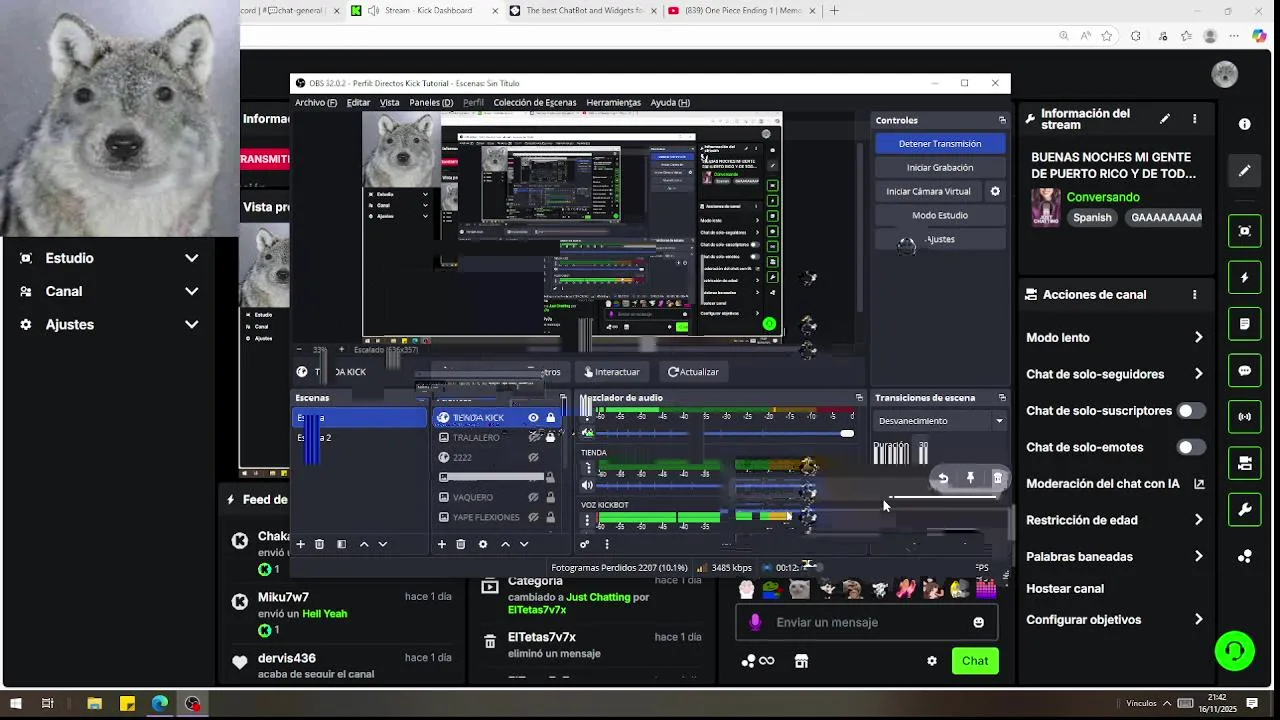Toggle visibility of YAPE FLEXIONES source
The height and width of the screenshot is (720, 1280).
click(x=534, y=517)
